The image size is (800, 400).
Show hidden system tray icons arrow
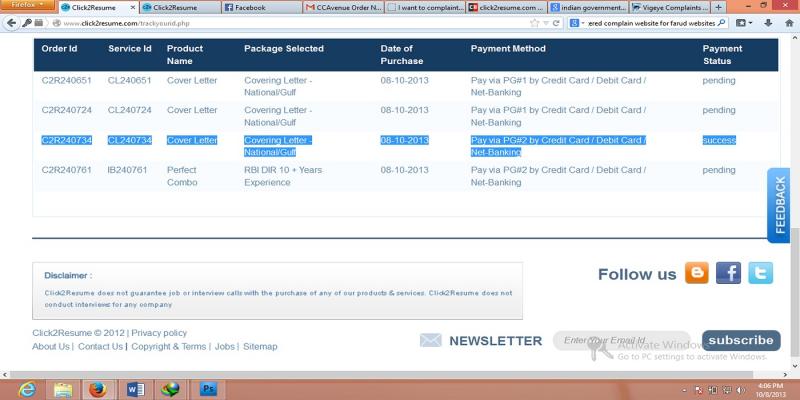coord(685,390)
